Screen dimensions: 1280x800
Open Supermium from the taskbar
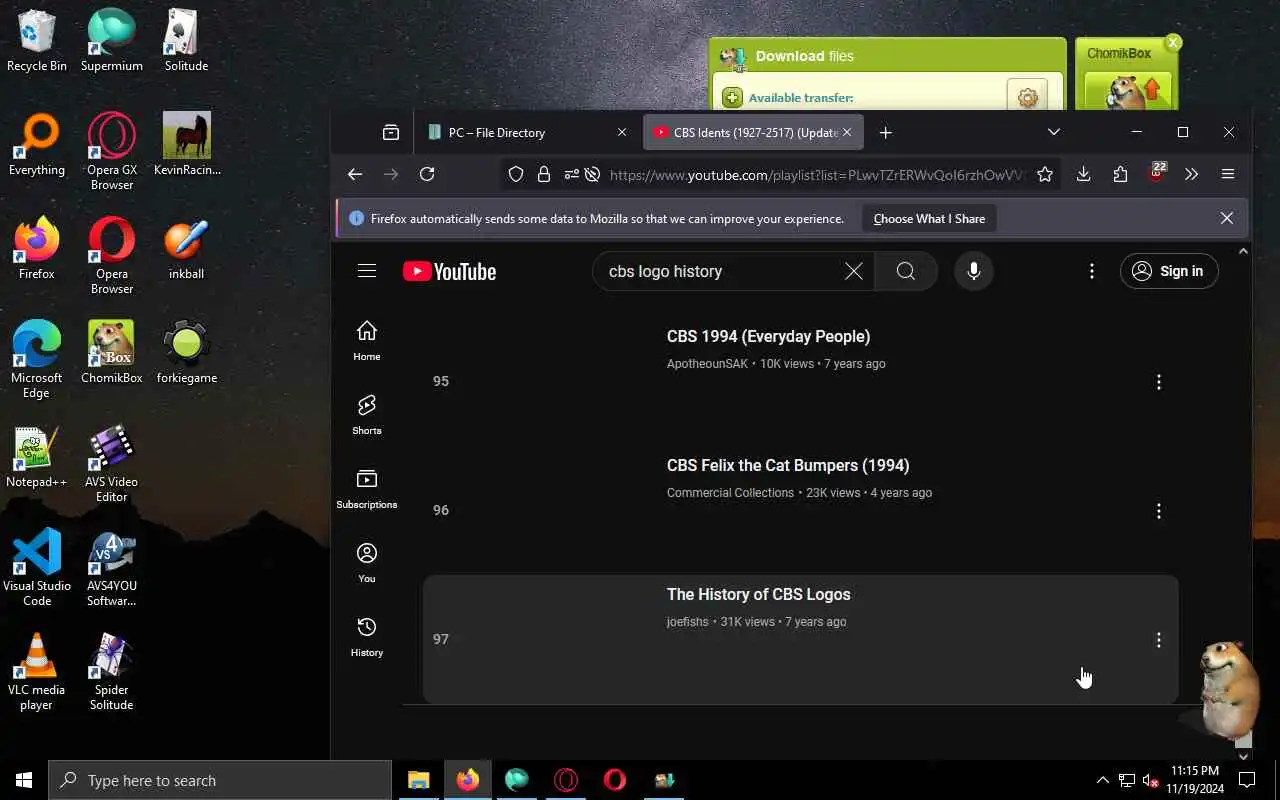coord(516,780)
